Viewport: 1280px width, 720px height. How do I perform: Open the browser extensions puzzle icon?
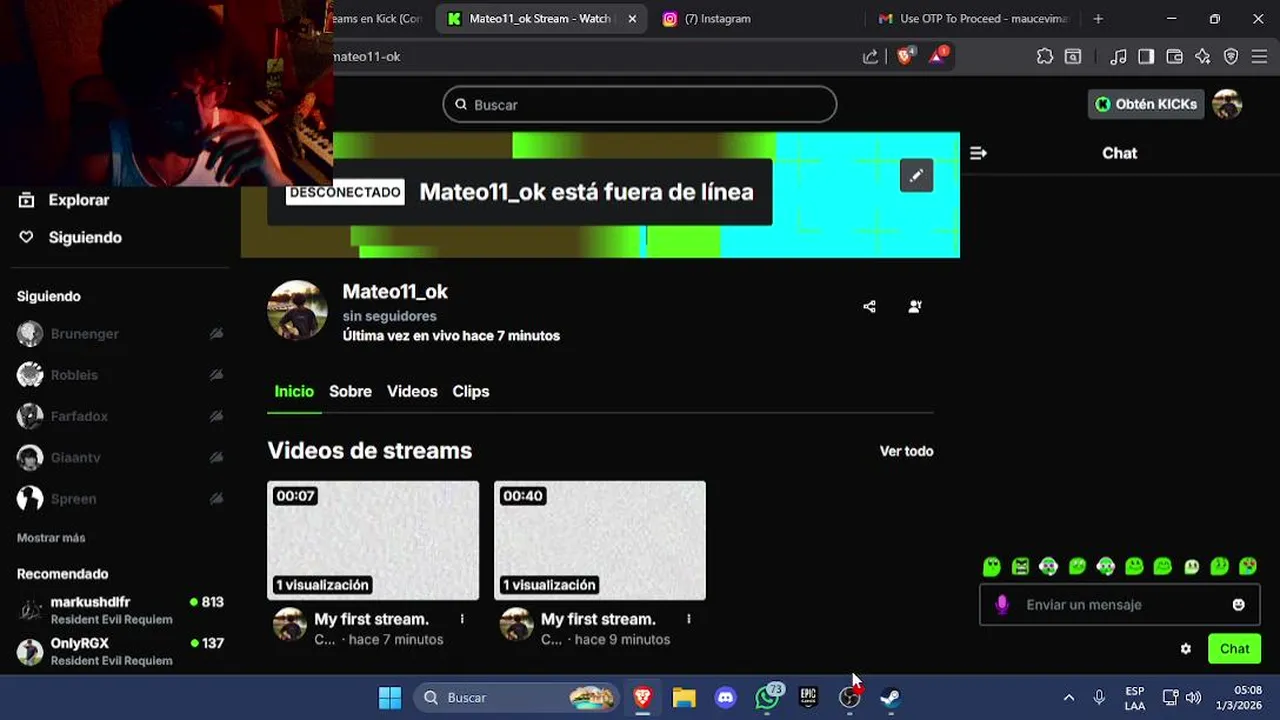click(x=1045, y=57)
